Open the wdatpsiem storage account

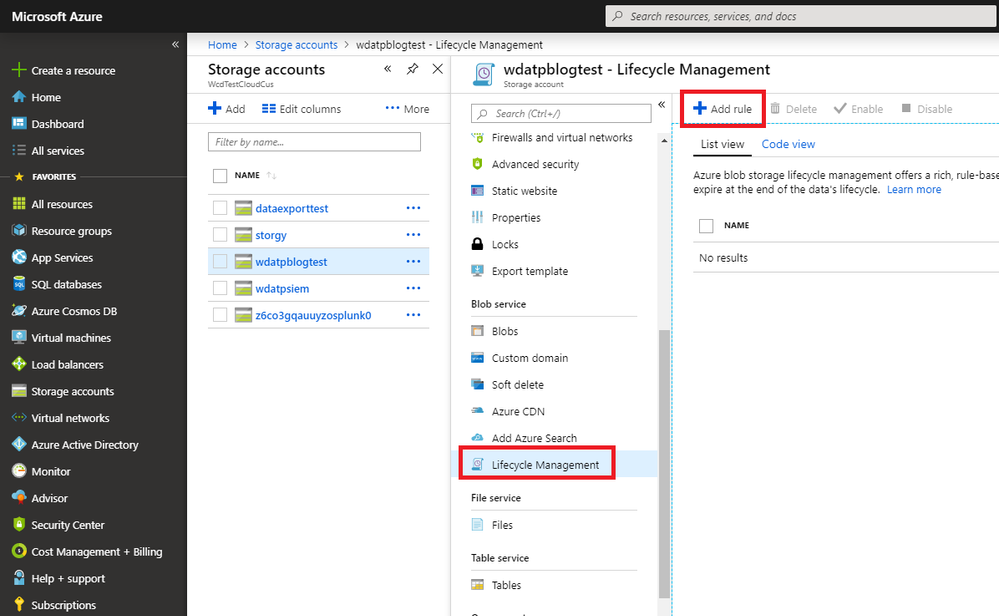tap(282, 289)
